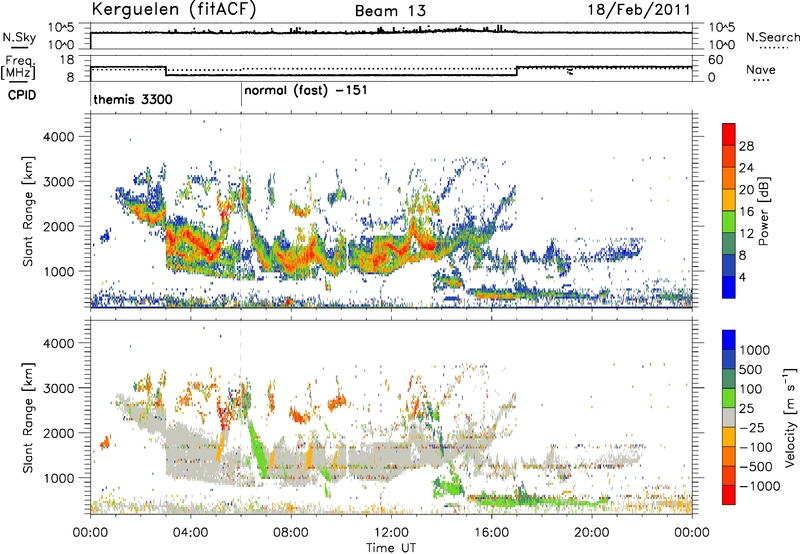
Task: Pick the dark blue bottom segment of the Power colorbar
Action: (x=729, y=288)
